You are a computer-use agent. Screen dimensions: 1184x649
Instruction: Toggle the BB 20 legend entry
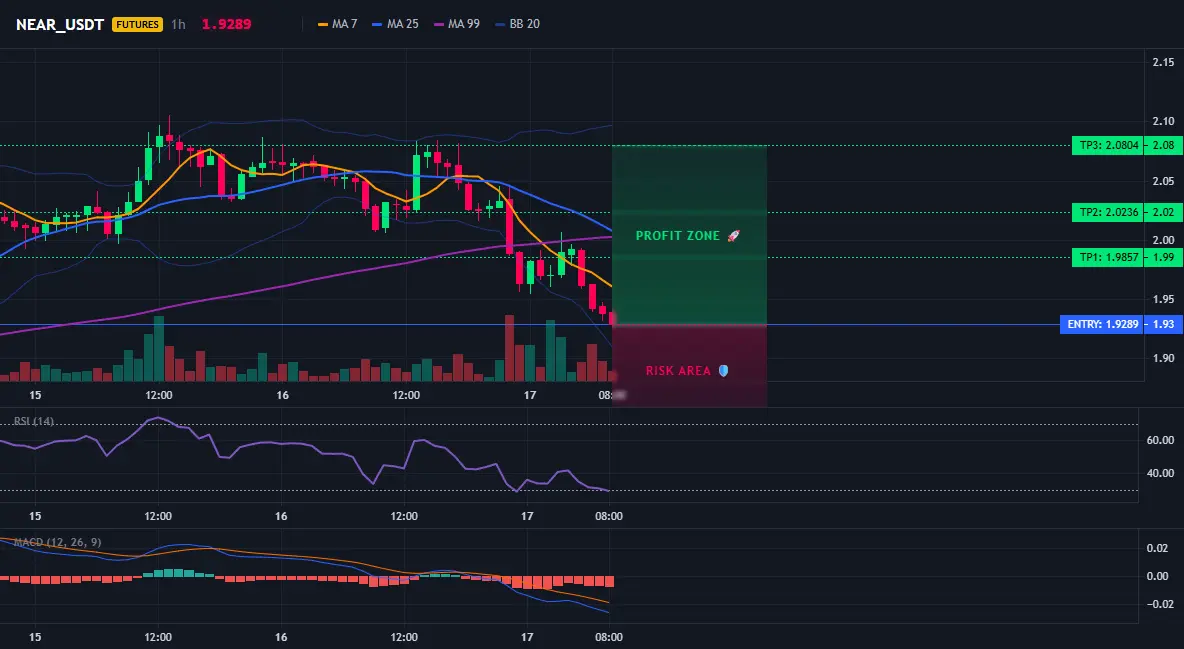click(x=518, y=24)
